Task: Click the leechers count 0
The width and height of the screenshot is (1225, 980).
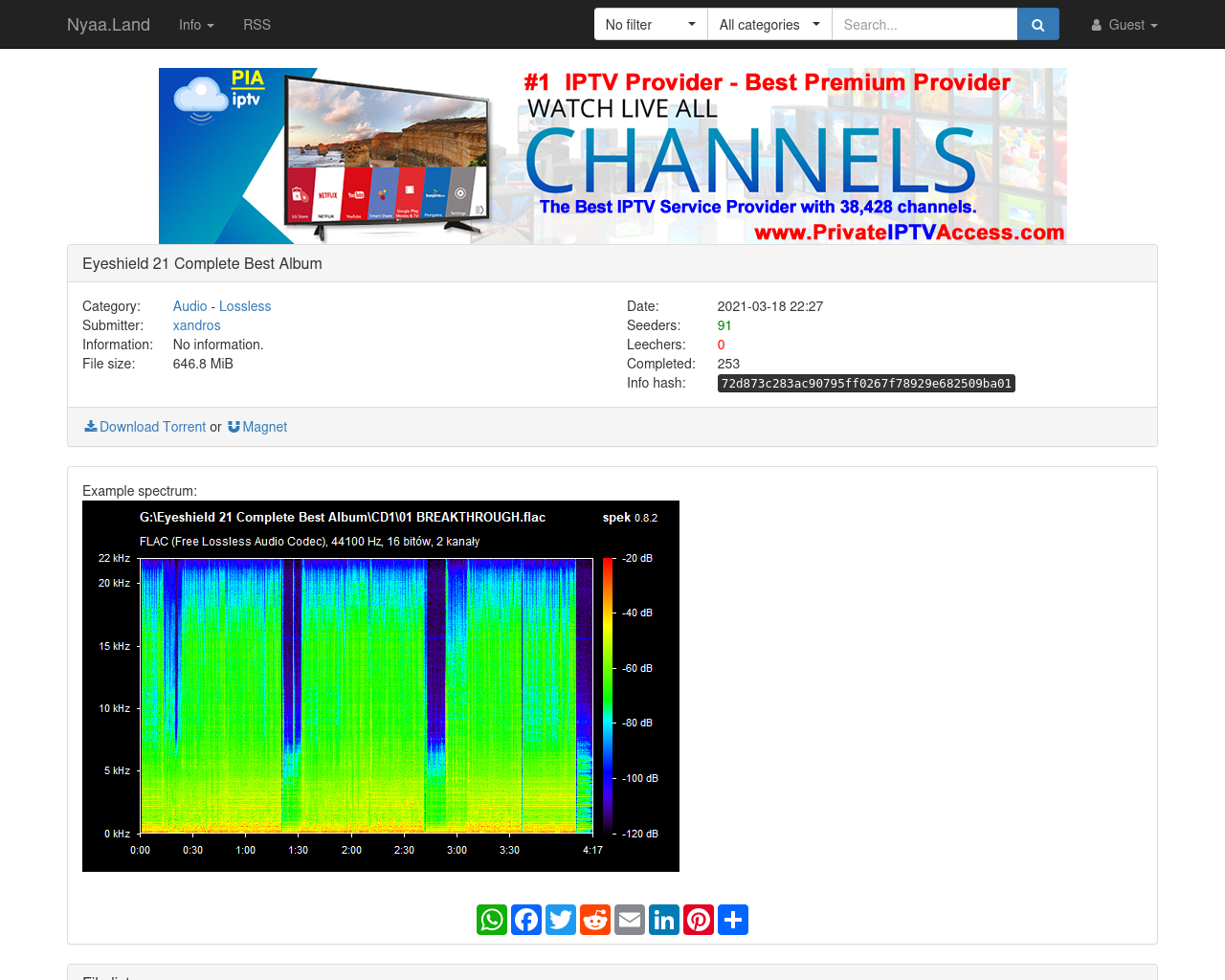Action: [x=722, y=345]
